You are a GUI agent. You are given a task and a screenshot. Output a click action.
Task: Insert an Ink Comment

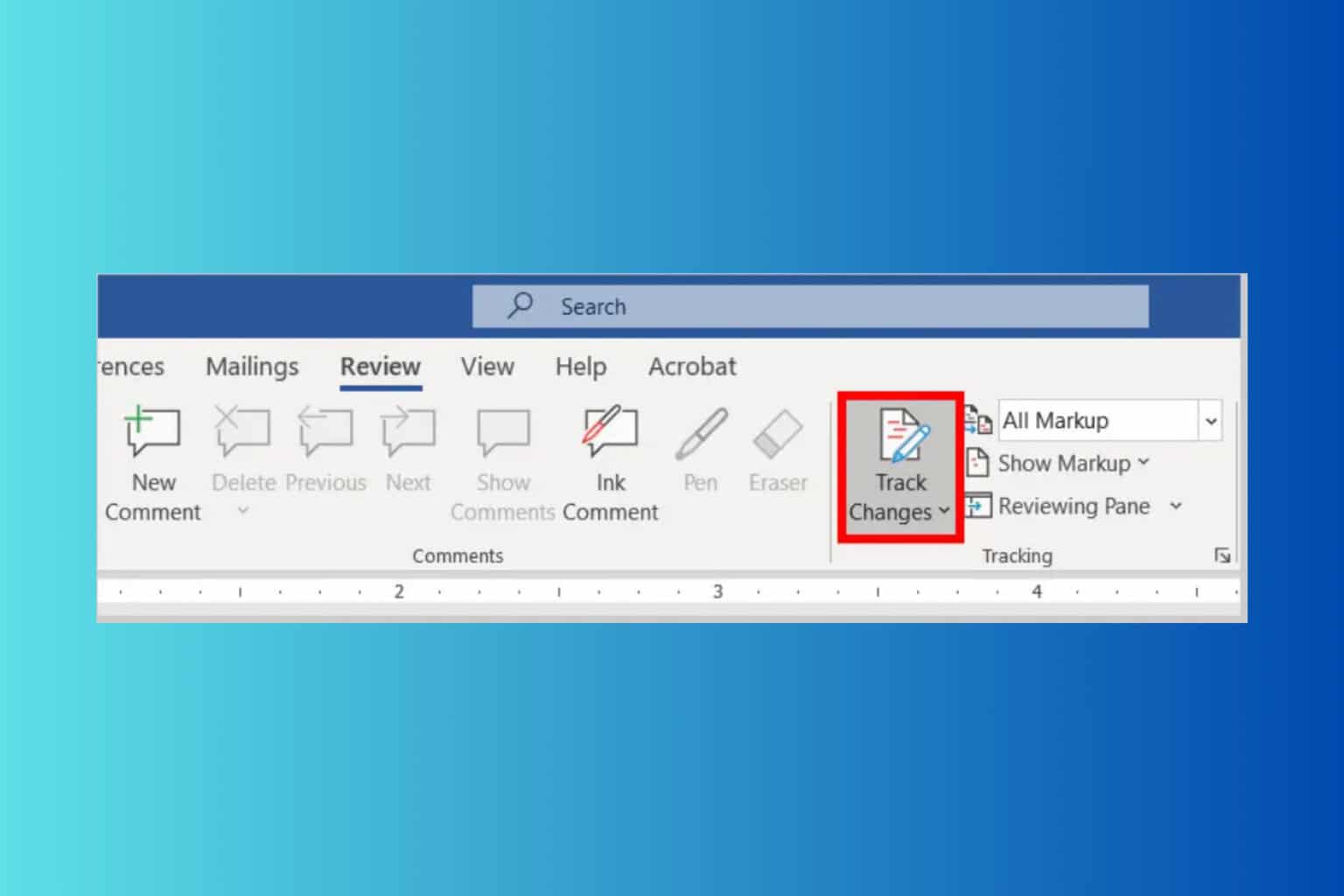pyautogui.click(x=610, y=433)
